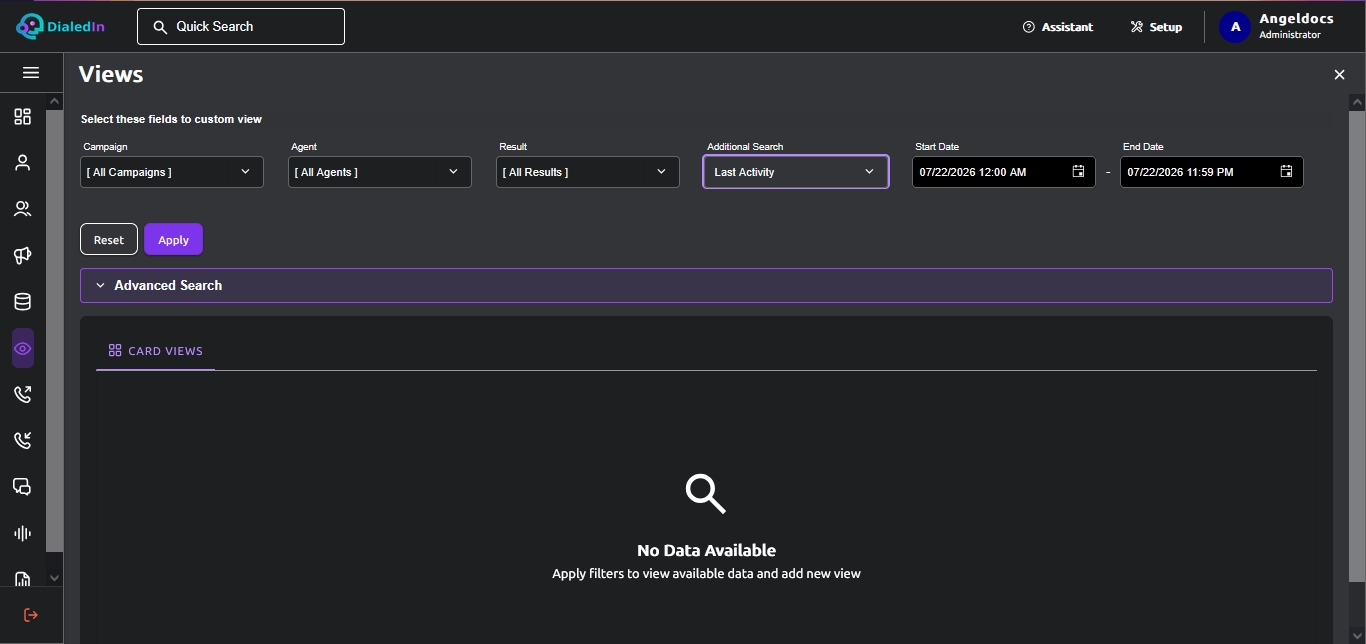Image resolution: width=1366 pixels, height=644 pixels.
Task: Click the "No Data Available" text
Action: 706,550
